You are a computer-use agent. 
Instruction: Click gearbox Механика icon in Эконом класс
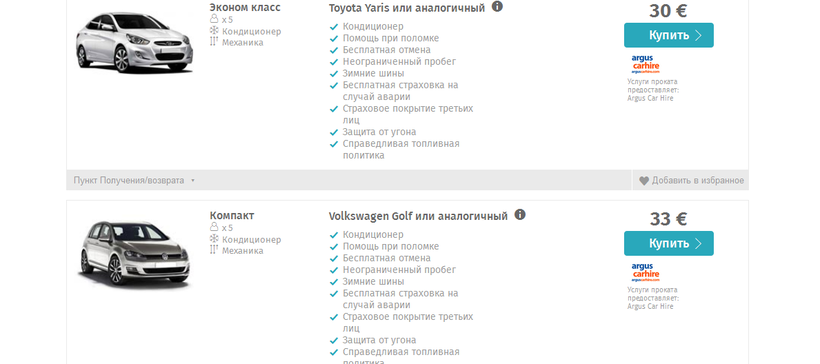[x=214, y=42]
